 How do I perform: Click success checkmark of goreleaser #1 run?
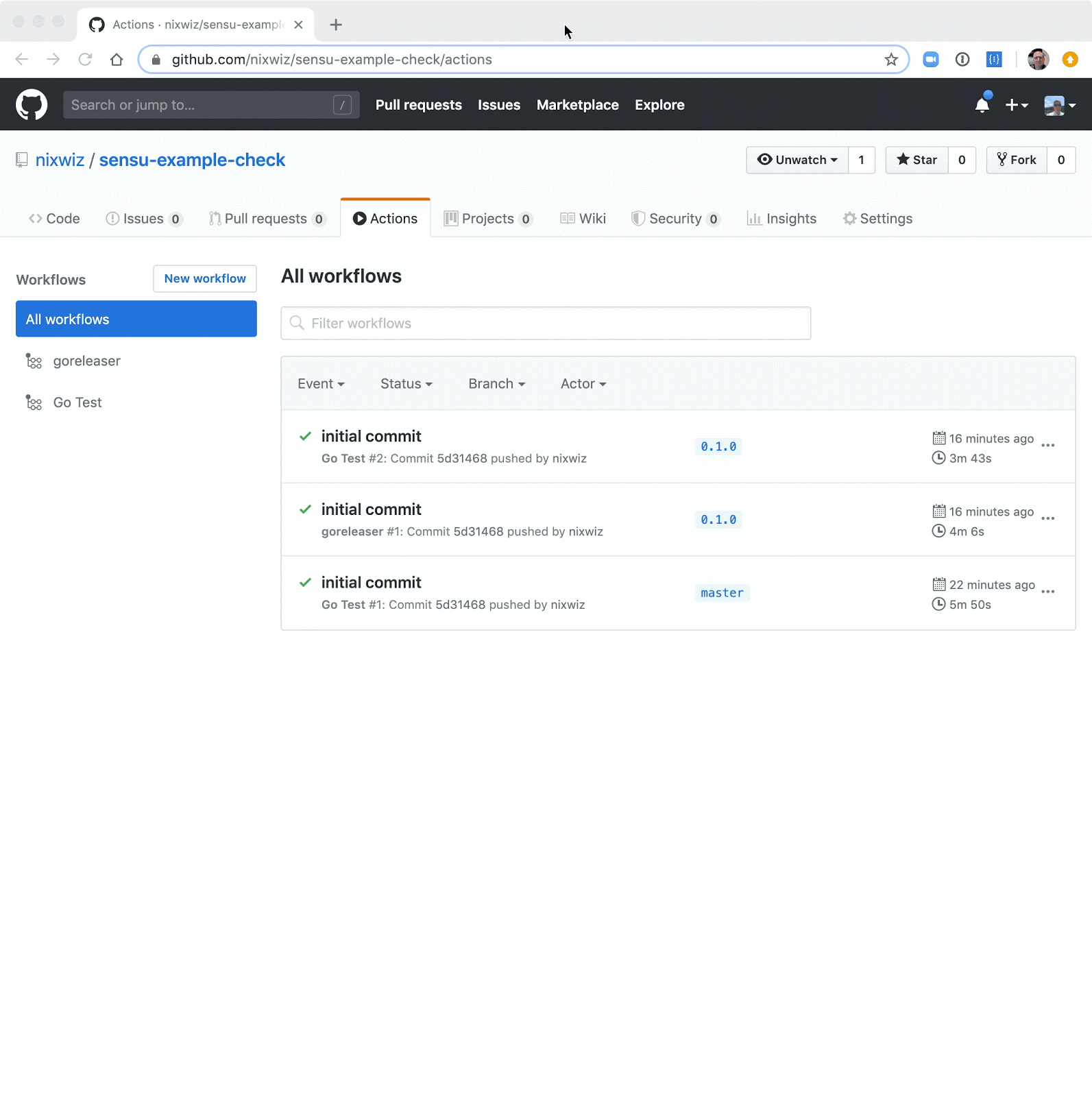[x=306, y=509]
